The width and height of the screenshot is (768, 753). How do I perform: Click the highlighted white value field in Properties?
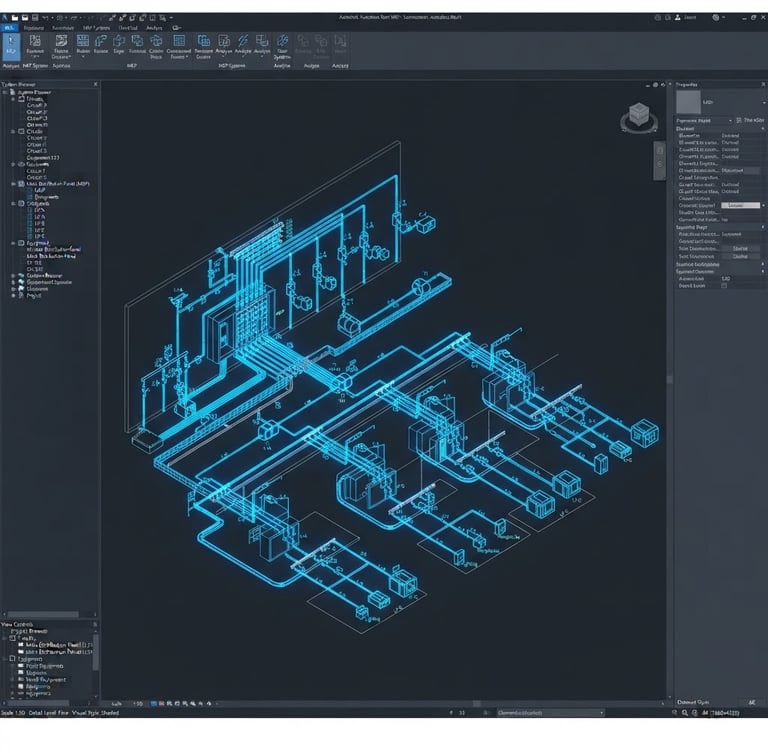click(x=740, y=205)
